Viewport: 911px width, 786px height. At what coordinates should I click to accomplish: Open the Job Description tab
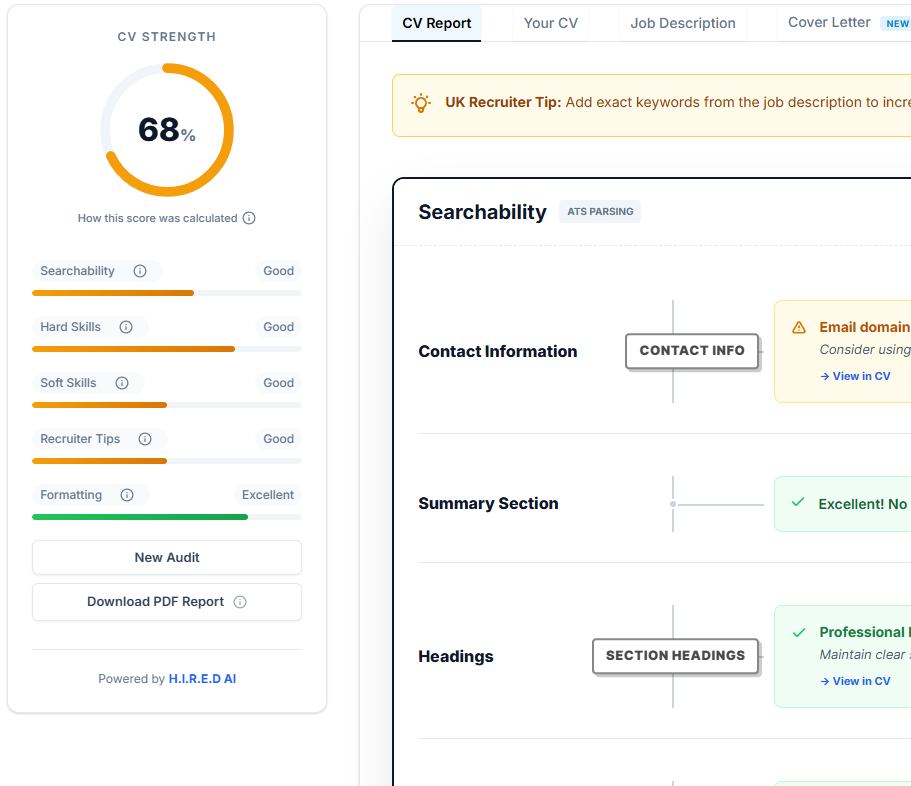[x=683, y=23]
